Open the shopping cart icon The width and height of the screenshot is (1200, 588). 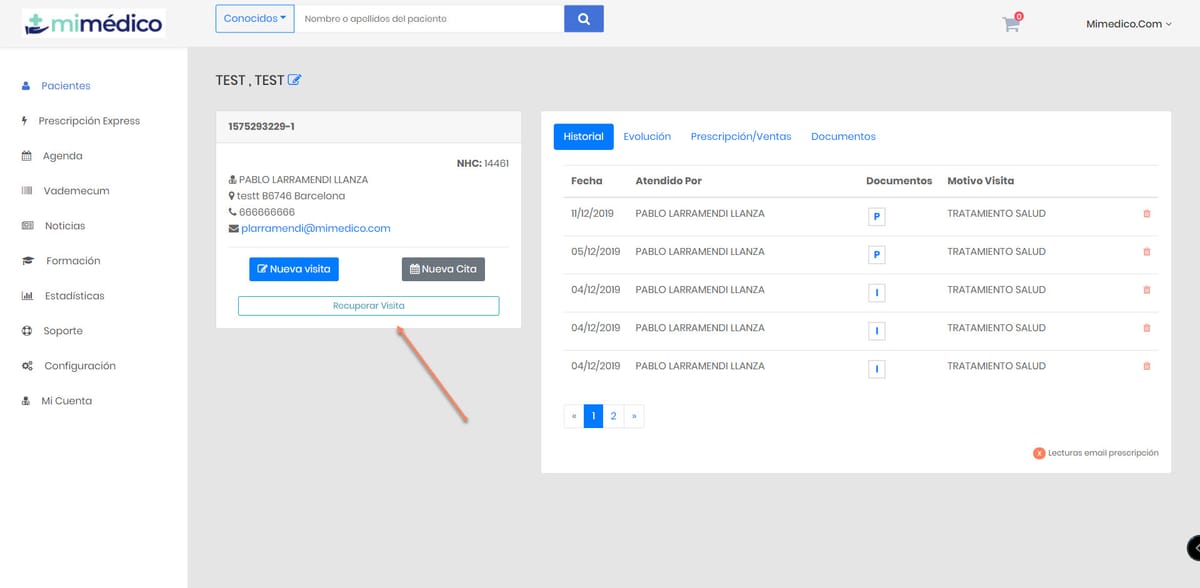[1011, 24]
